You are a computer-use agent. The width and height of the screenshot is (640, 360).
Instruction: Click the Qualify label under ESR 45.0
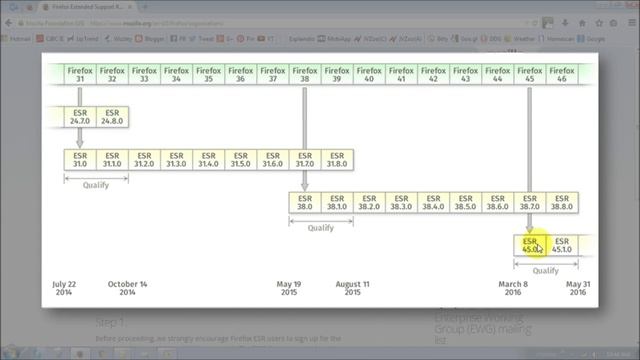(546, 271)
